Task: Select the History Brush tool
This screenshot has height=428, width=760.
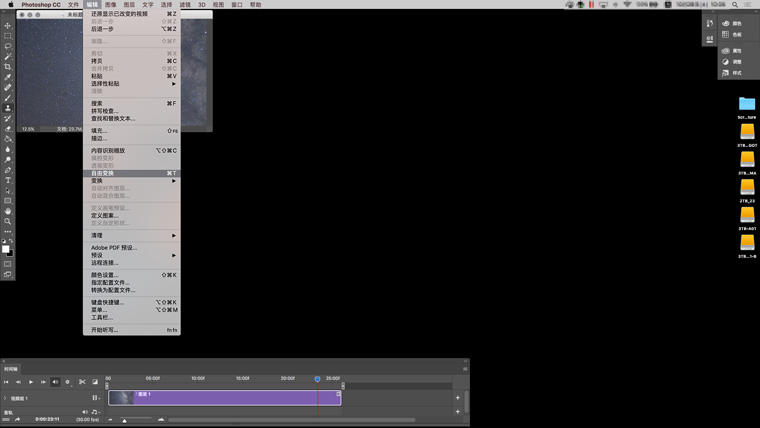Action: tap(8, 118)
